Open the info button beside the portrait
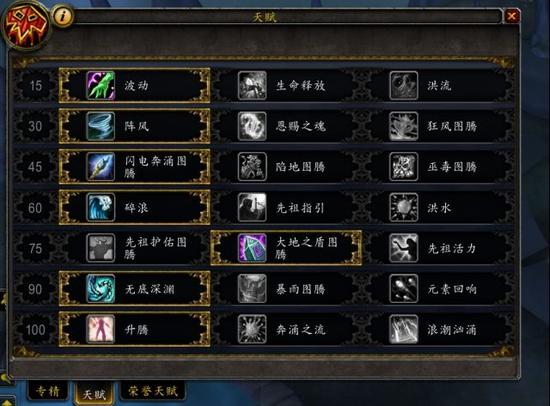550x406 pixels. pos(63,16)
